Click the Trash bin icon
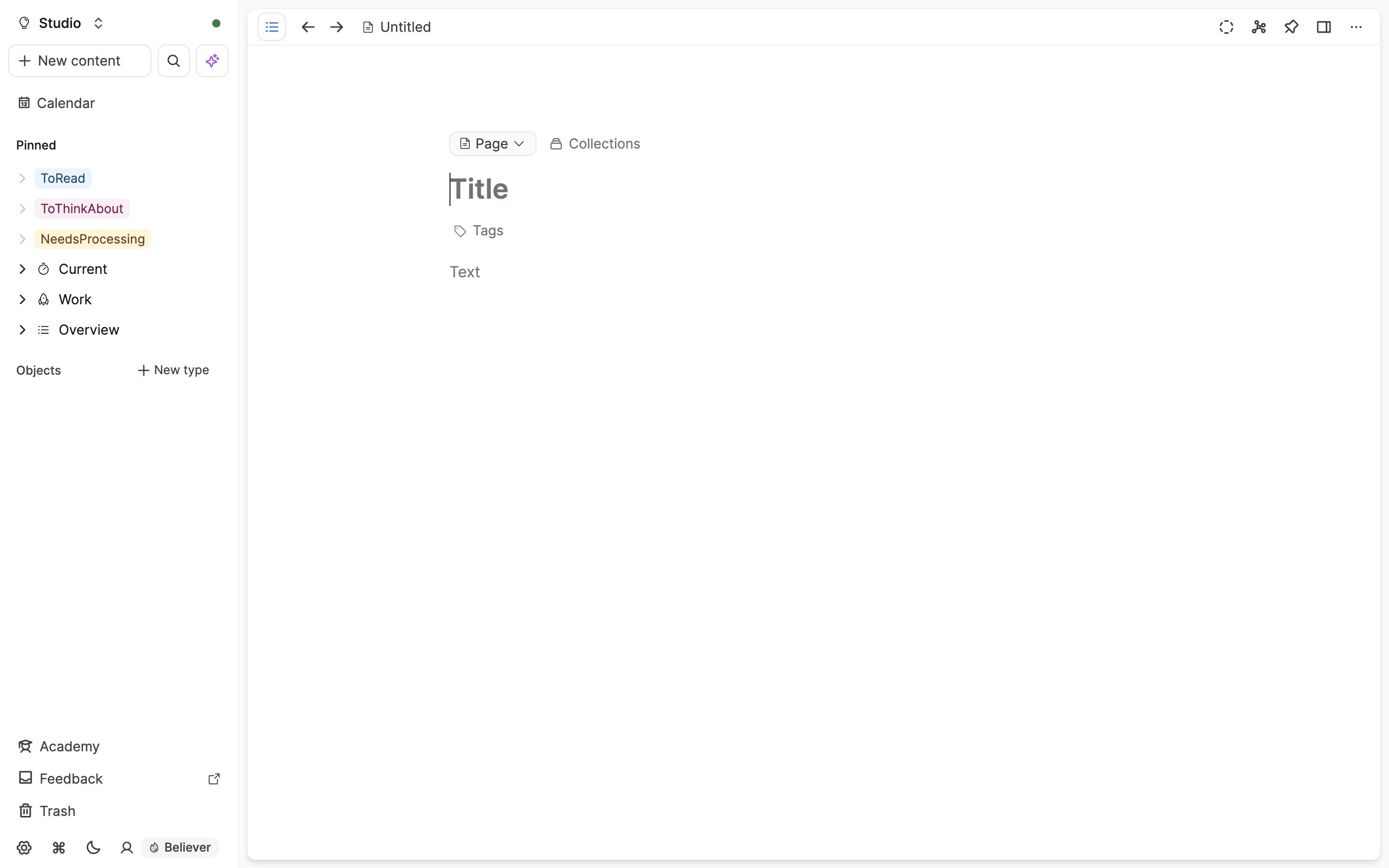The image size is (1389, 868). (x=25, y=811)
